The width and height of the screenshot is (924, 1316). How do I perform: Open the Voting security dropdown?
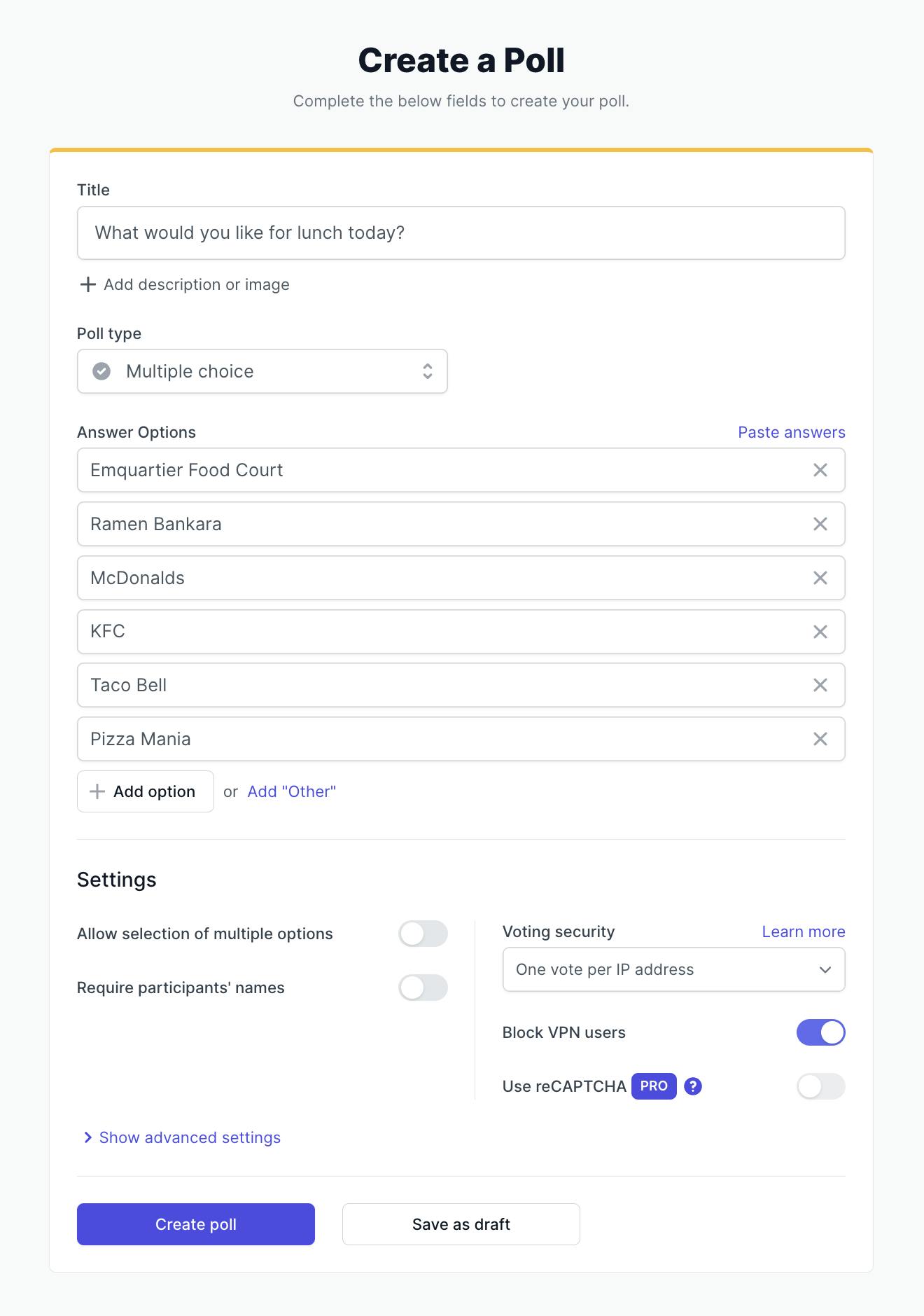(x=673, y=969)
